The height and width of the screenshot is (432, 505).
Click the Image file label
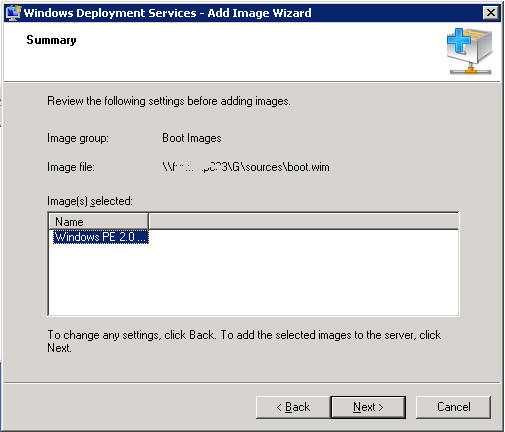71,167
